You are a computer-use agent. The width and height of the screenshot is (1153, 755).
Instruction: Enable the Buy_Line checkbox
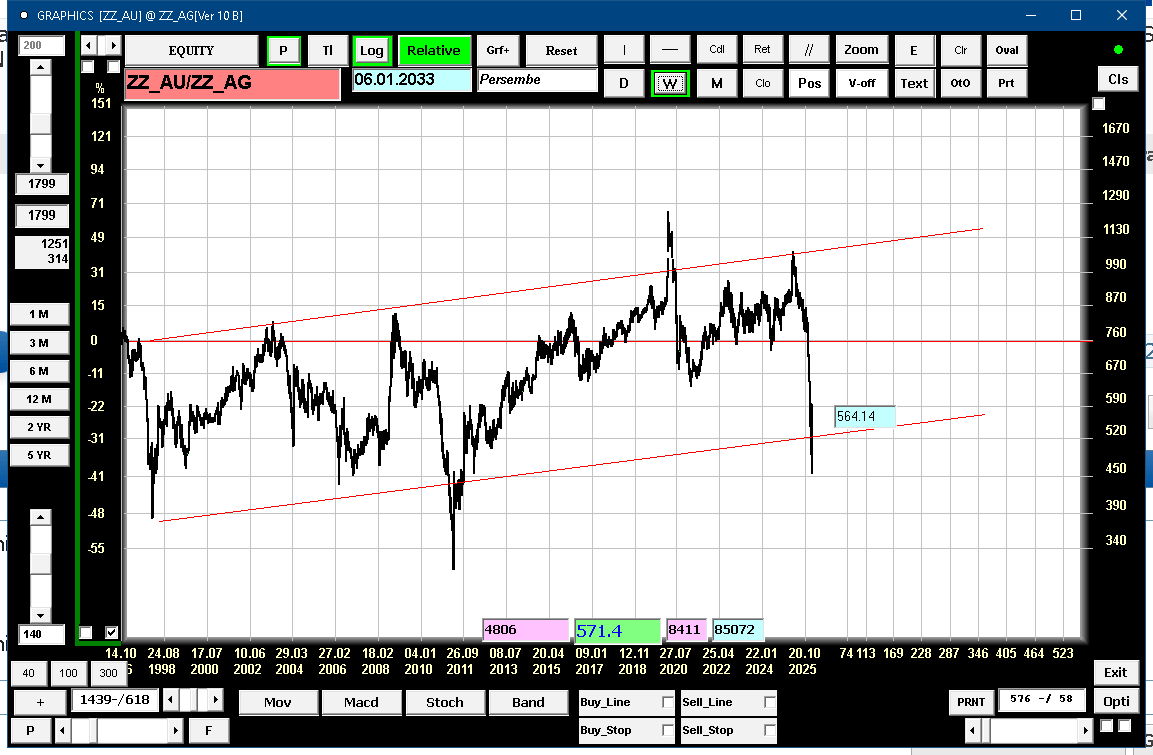pyautogui.click(x=668, y=703)
